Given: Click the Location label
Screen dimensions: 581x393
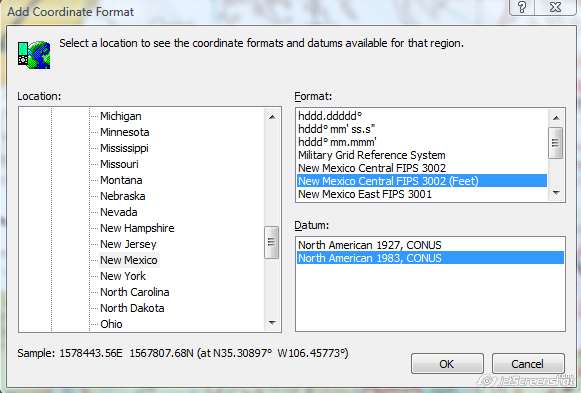Looking at the screenshot, I should (x=39, y=96).
